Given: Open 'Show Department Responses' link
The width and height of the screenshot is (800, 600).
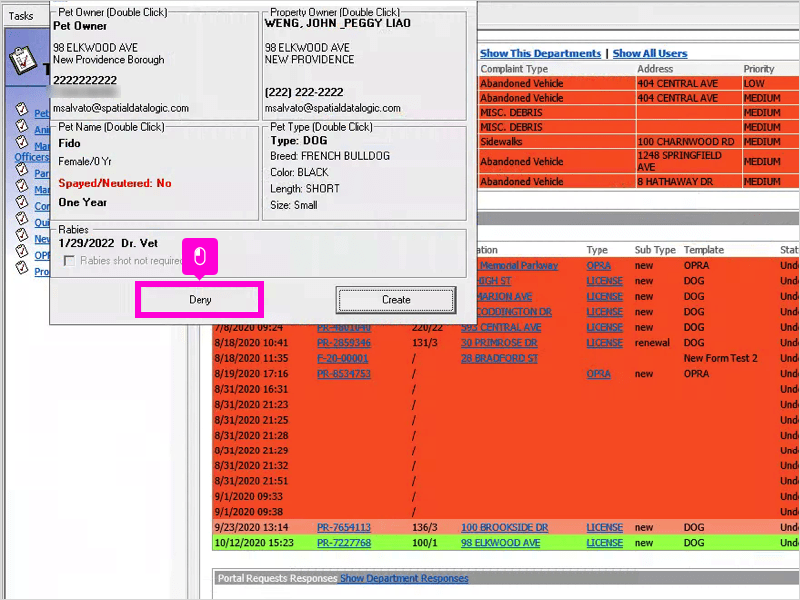Looking at the screenshot, I should tap(404, 578).
